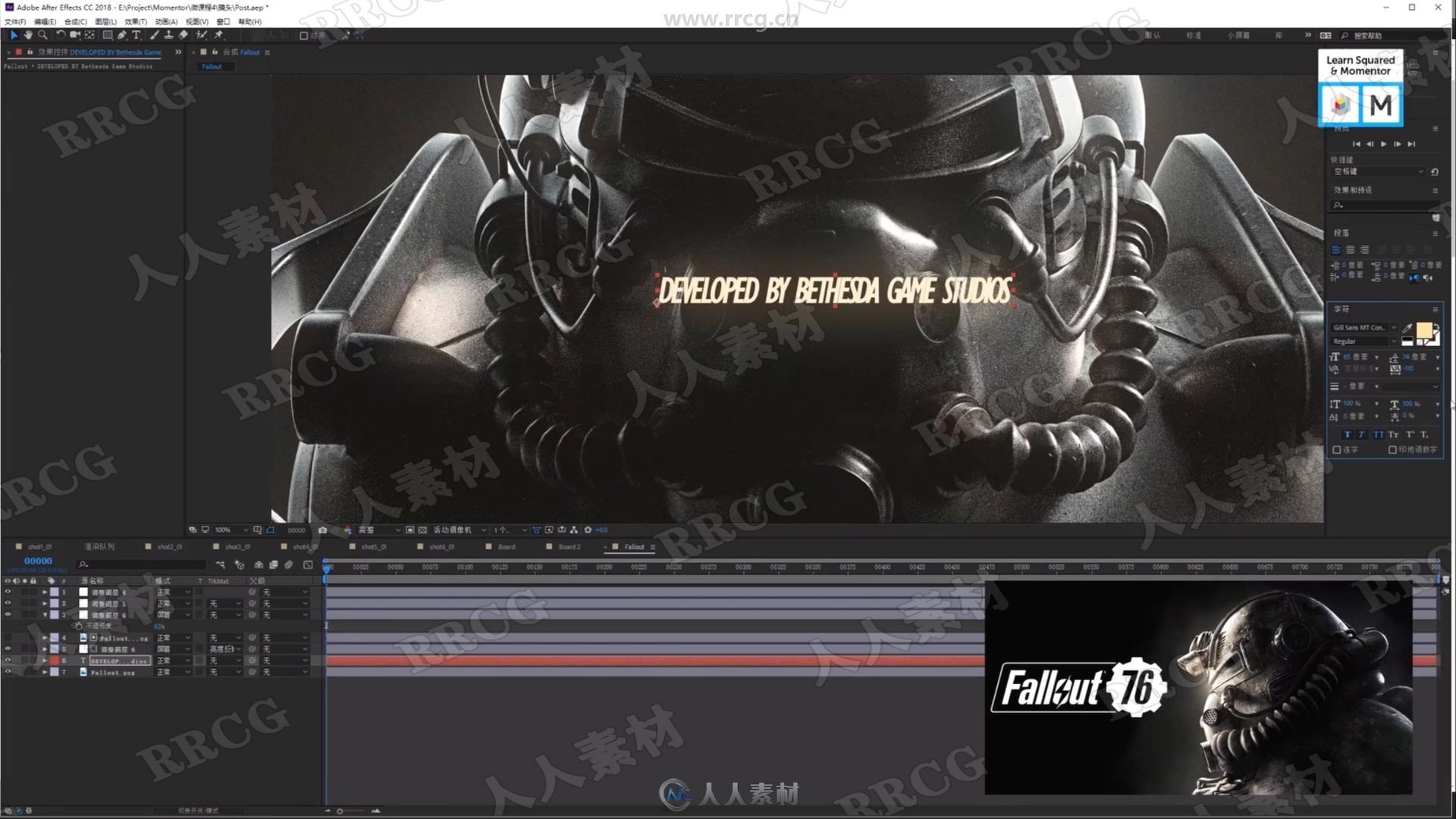This screenshot has width=1456, height=819.
Task: Open the 合成(C) Composition menu
Action: 76,22
